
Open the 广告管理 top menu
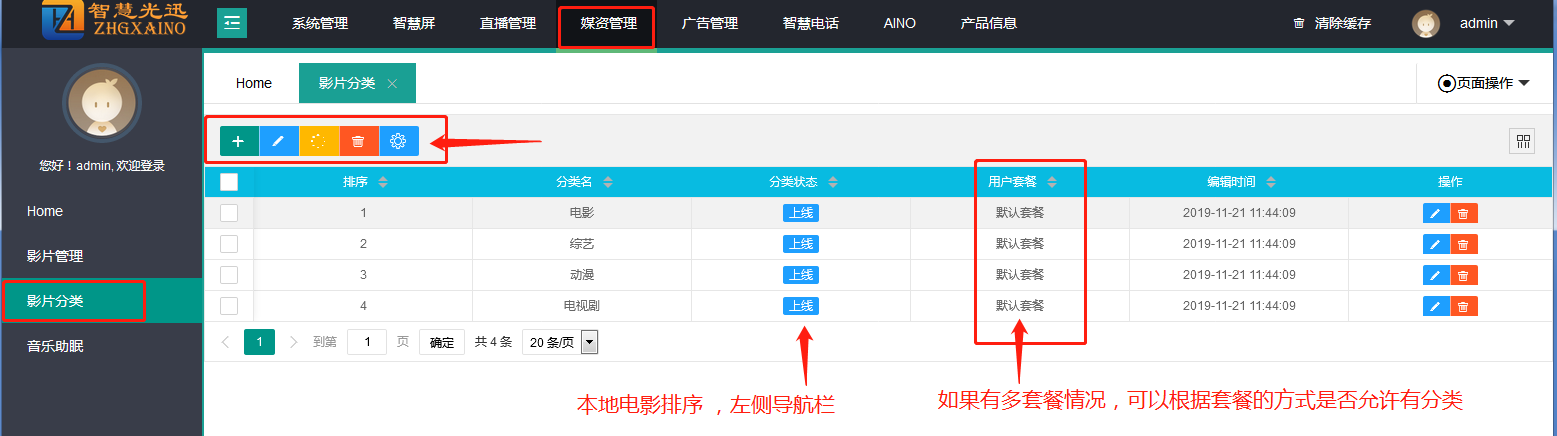709,23
